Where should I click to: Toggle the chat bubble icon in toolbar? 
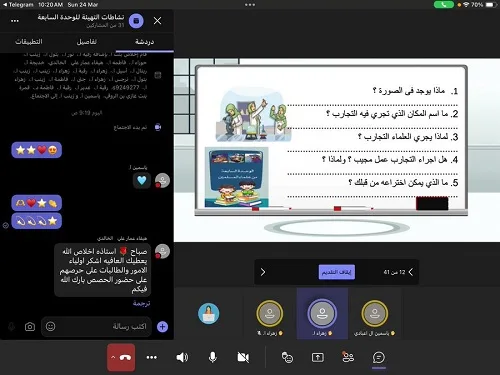379,357
